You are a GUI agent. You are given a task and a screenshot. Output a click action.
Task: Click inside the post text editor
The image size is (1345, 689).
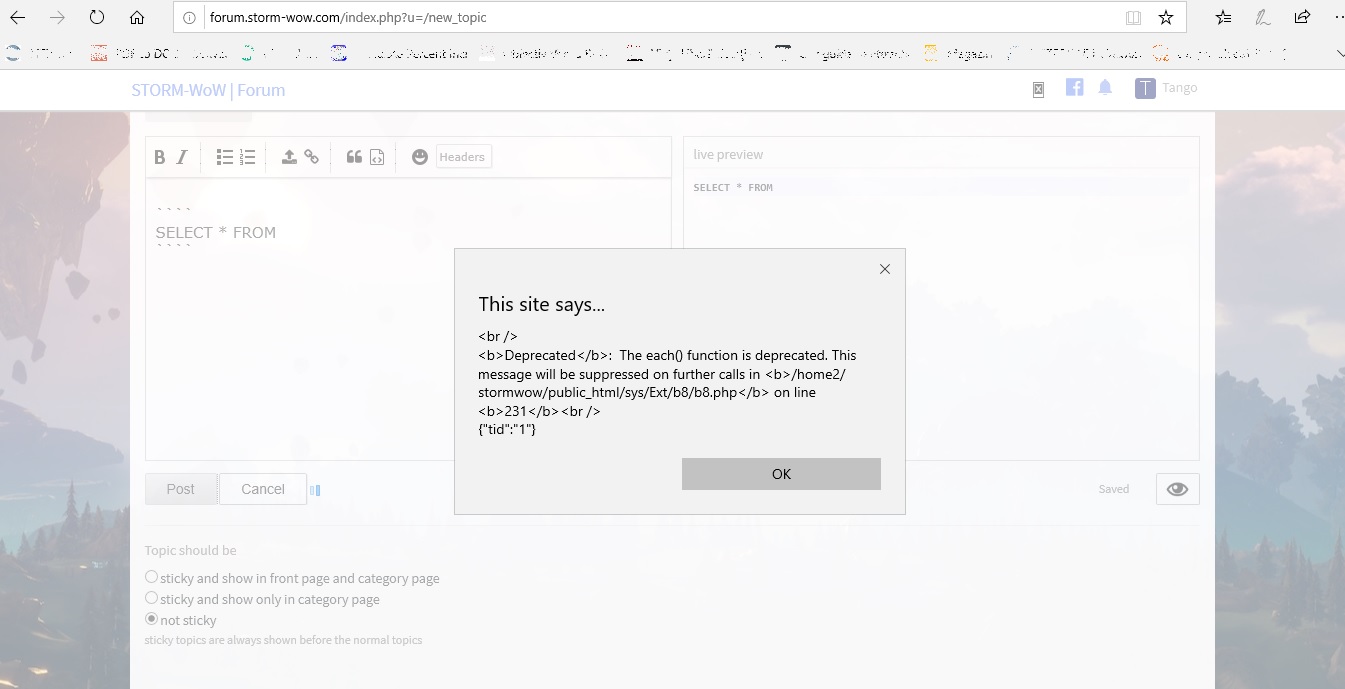(x=408, y=319)
